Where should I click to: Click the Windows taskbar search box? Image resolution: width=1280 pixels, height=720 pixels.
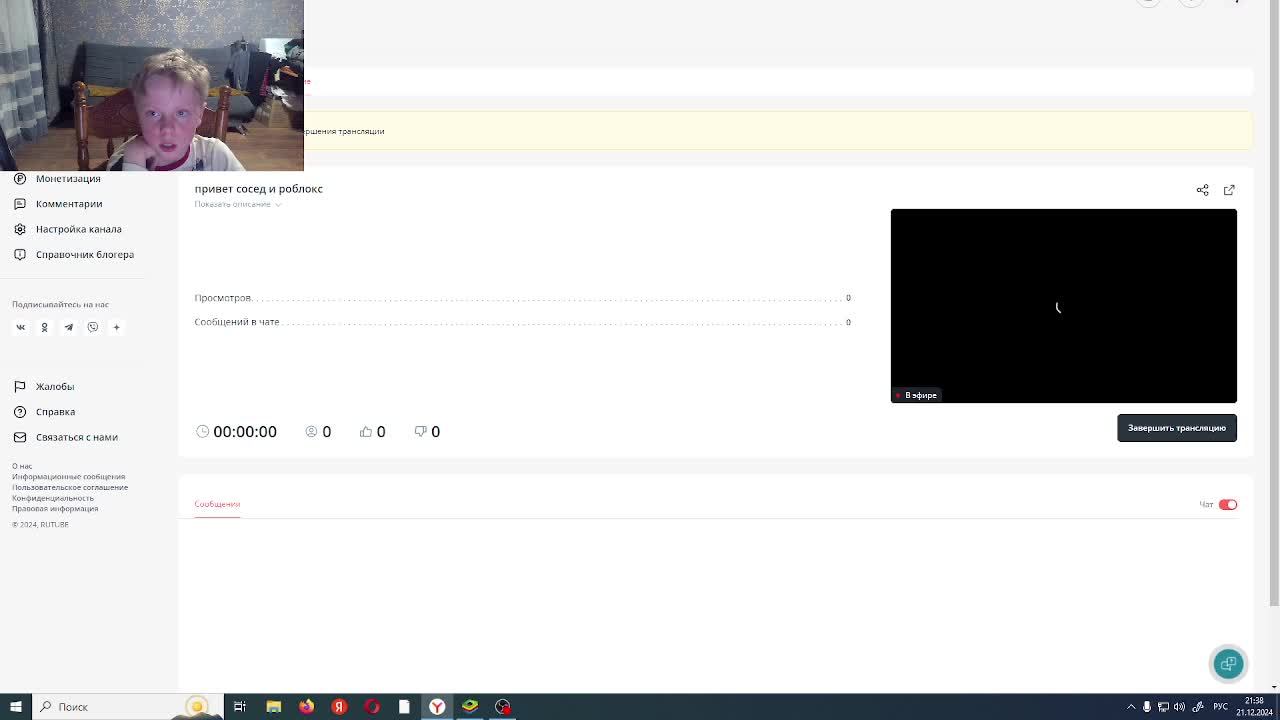coord(127,707)
